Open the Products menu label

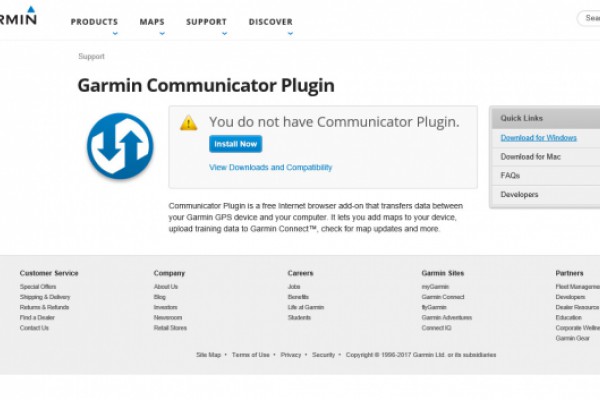pyautogui.click(x=94, y=22)
